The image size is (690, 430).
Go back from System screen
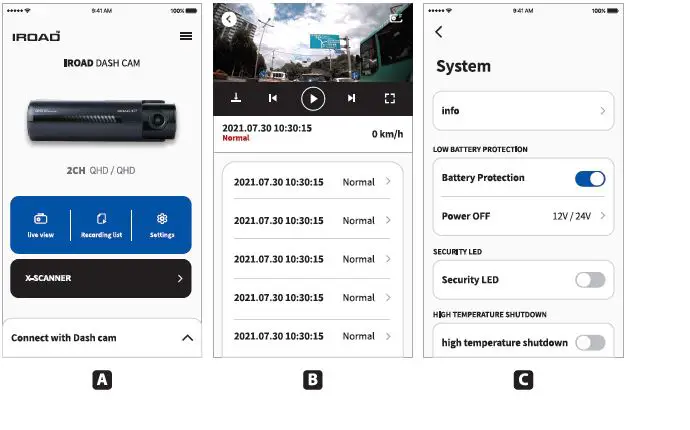tap(439, 32)
